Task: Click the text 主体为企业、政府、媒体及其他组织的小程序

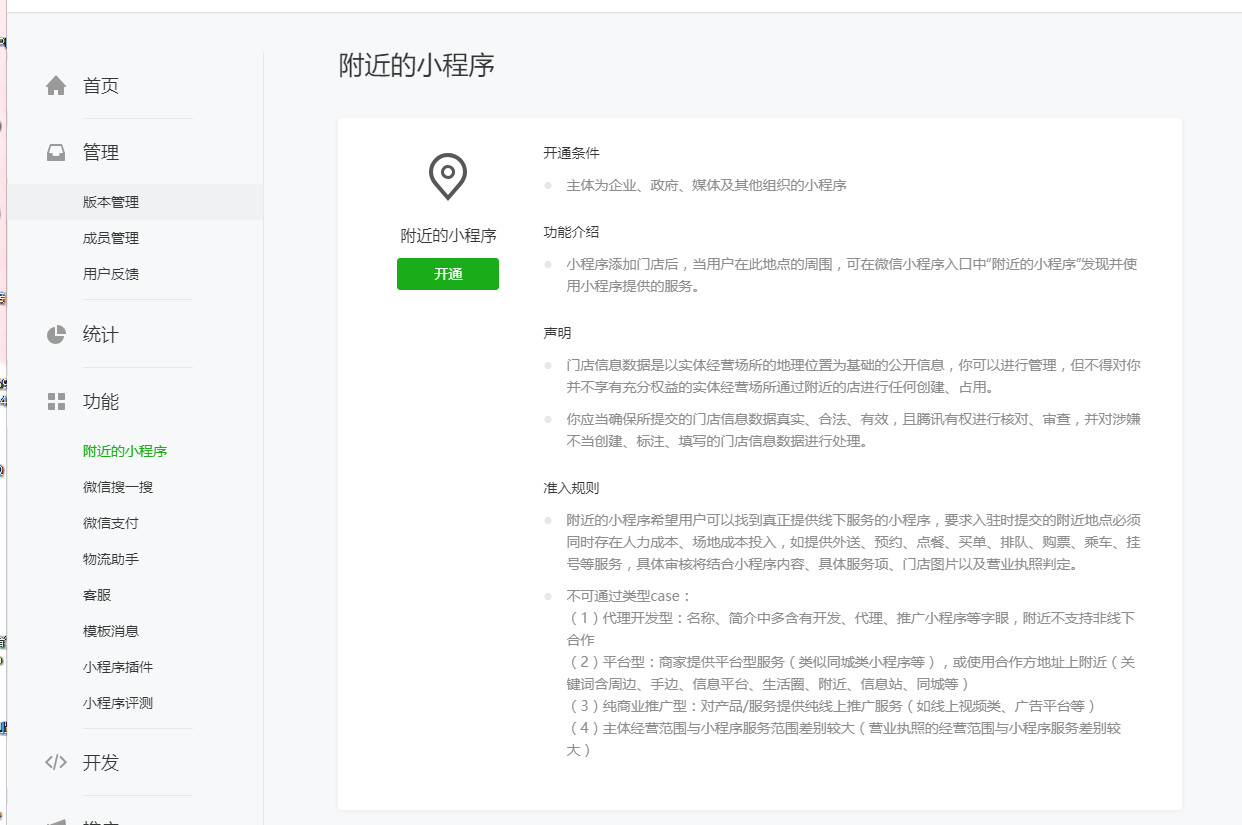Action: click(707, 185)
